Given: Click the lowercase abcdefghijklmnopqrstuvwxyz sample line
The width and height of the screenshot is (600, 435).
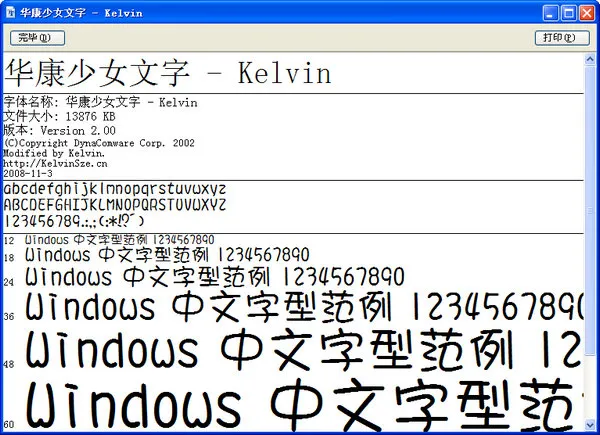Looking at the screenshot, I should 115,189.
